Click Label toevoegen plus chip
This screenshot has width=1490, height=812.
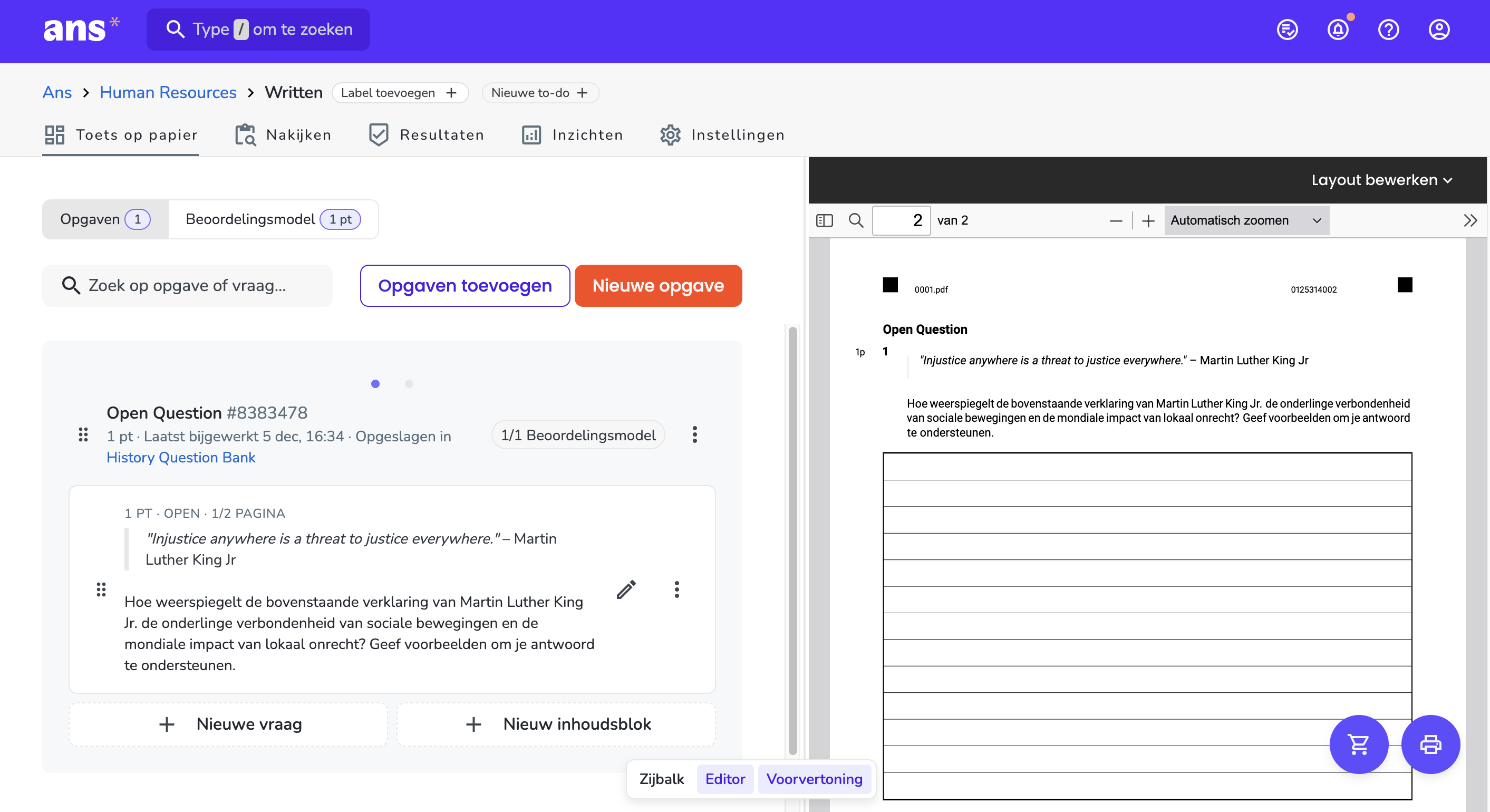400,92
